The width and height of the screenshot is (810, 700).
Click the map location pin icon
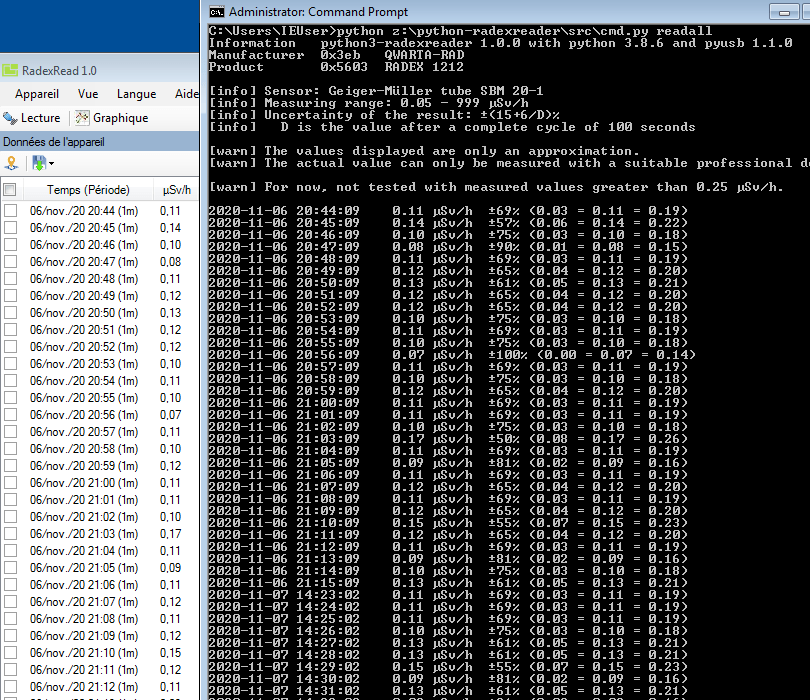point(11,163)
